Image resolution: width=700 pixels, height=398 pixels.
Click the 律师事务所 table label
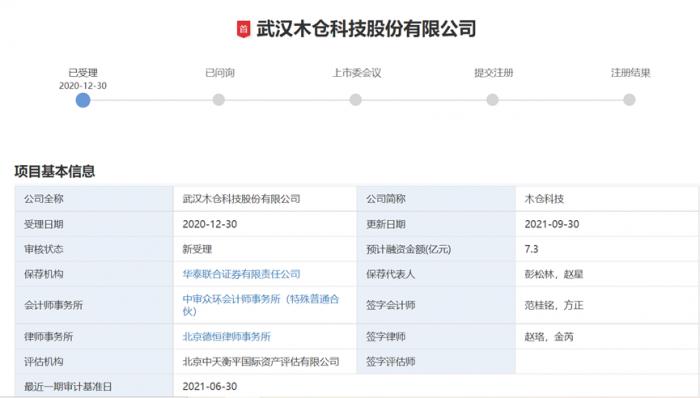pyautogui.click(x=48, y=336)
